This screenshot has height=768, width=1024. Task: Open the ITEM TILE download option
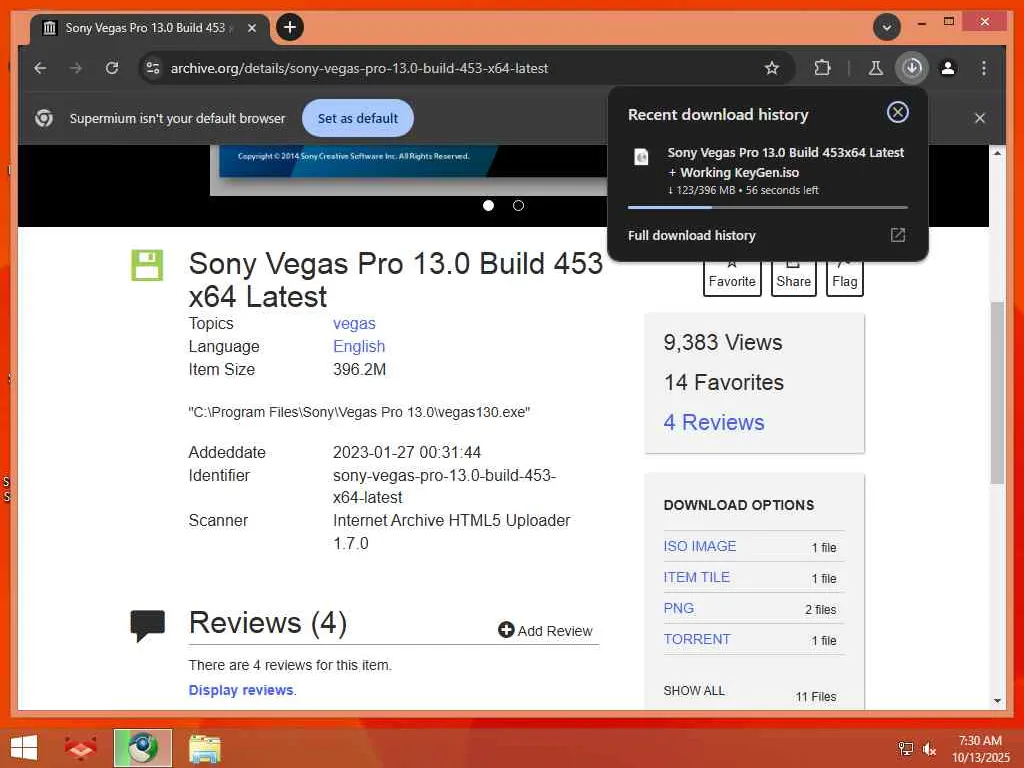point(696,577)
